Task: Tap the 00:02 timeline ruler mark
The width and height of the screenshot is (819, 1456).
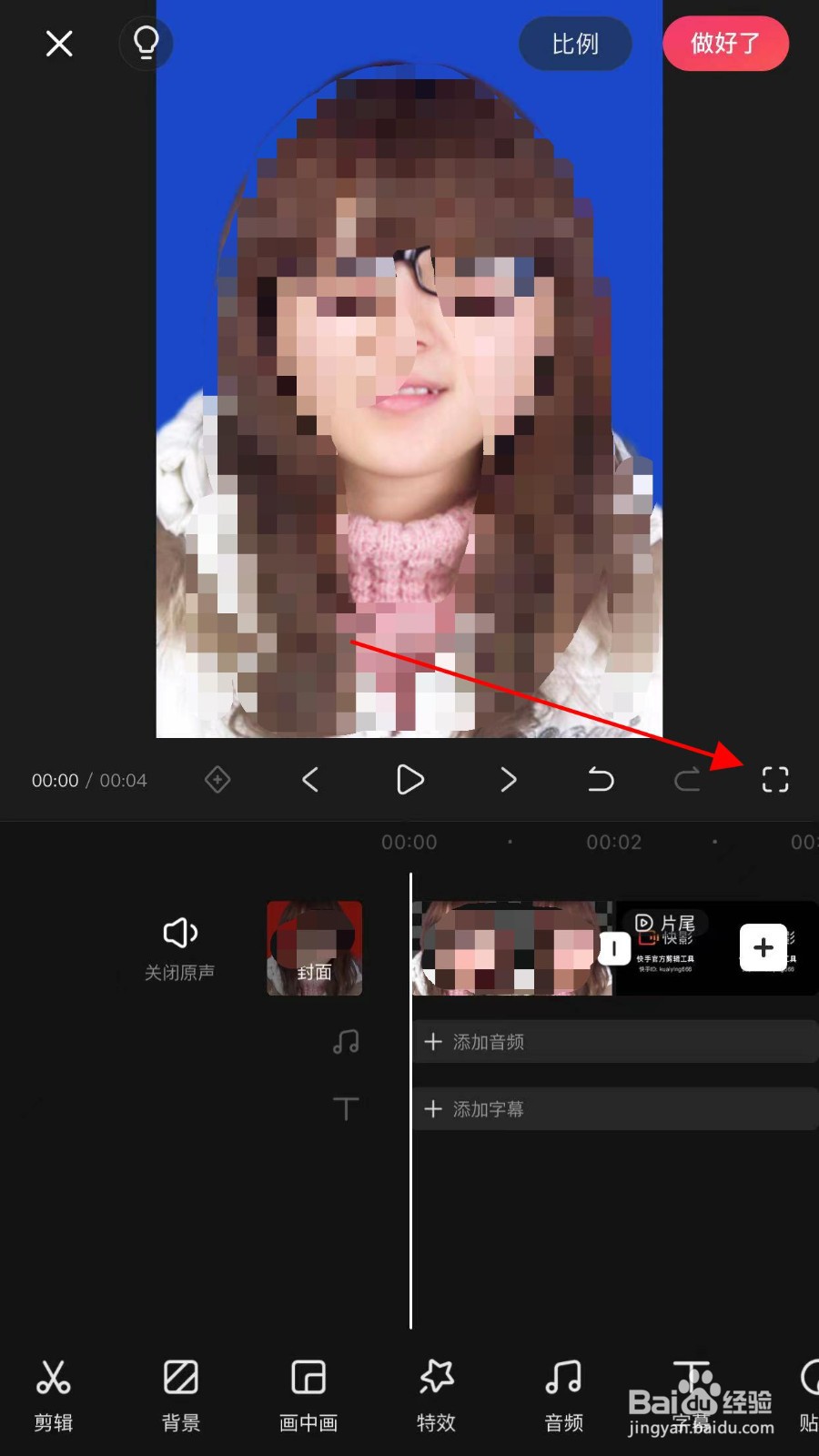Action: pyautogui.click(x=613, y=843)
